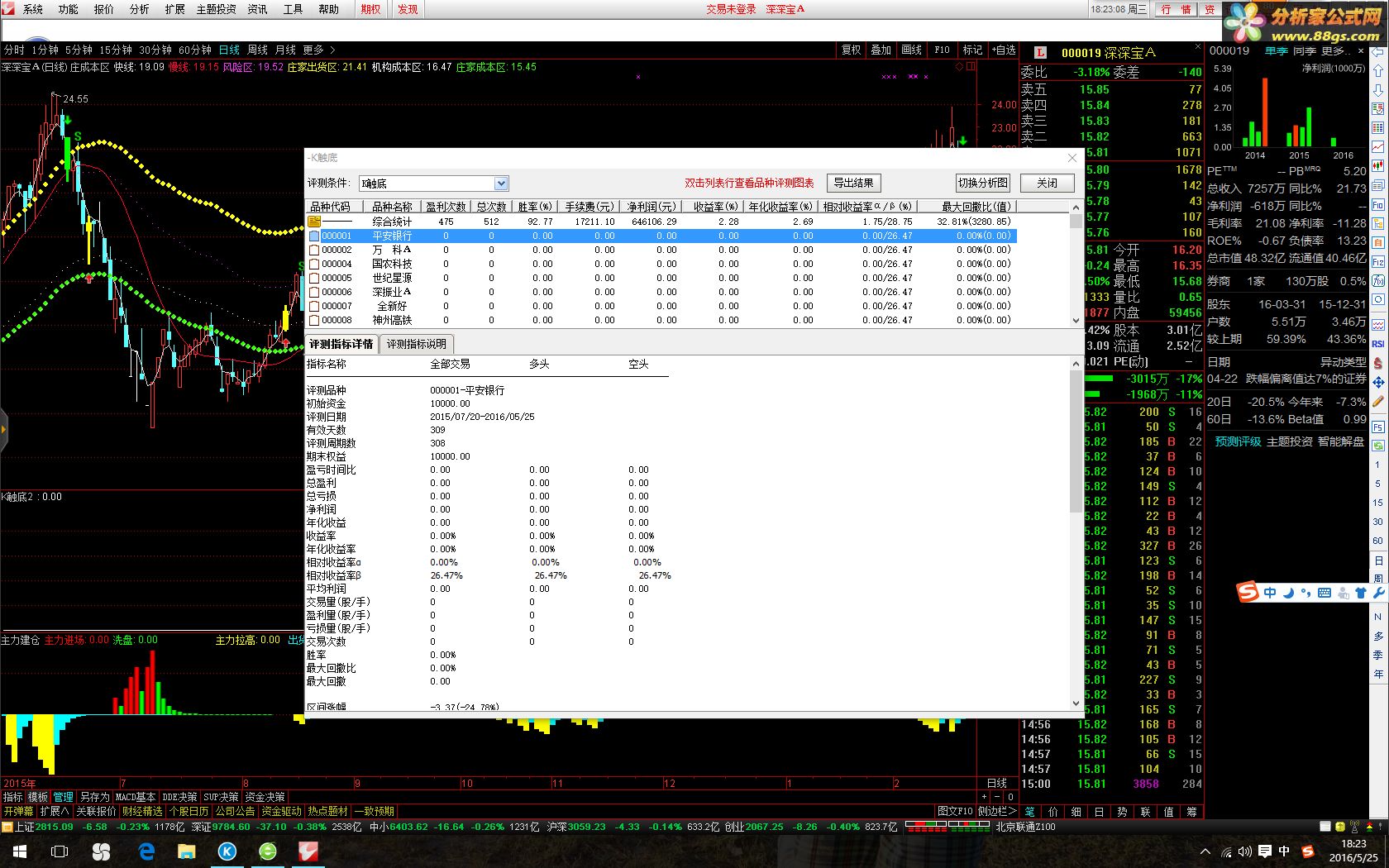Tick the checkbox for 000004 国农科技
This screenshot has height=868, width=1389.
pos(314,264)
